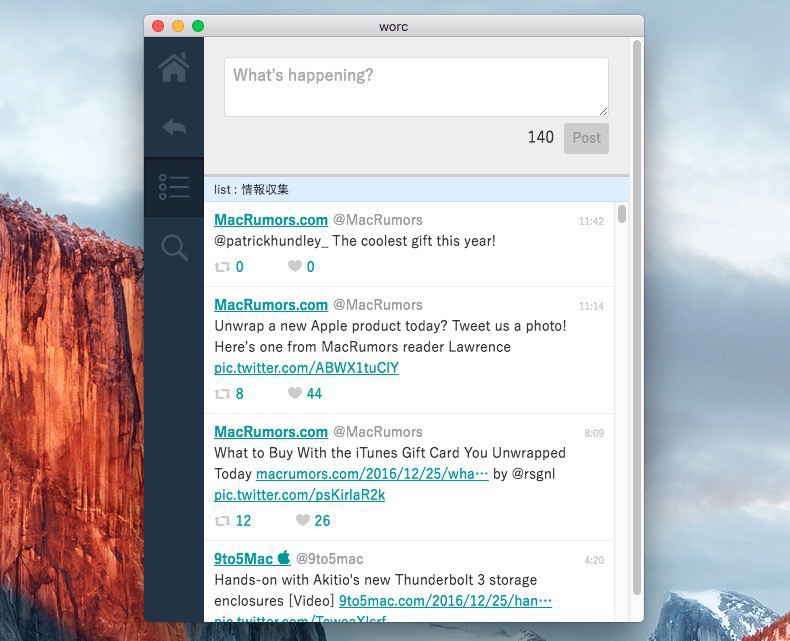Screen dimensions: 790x641
Task: Click the Post button
Action: pyautogui.click(x=586, y=138)
